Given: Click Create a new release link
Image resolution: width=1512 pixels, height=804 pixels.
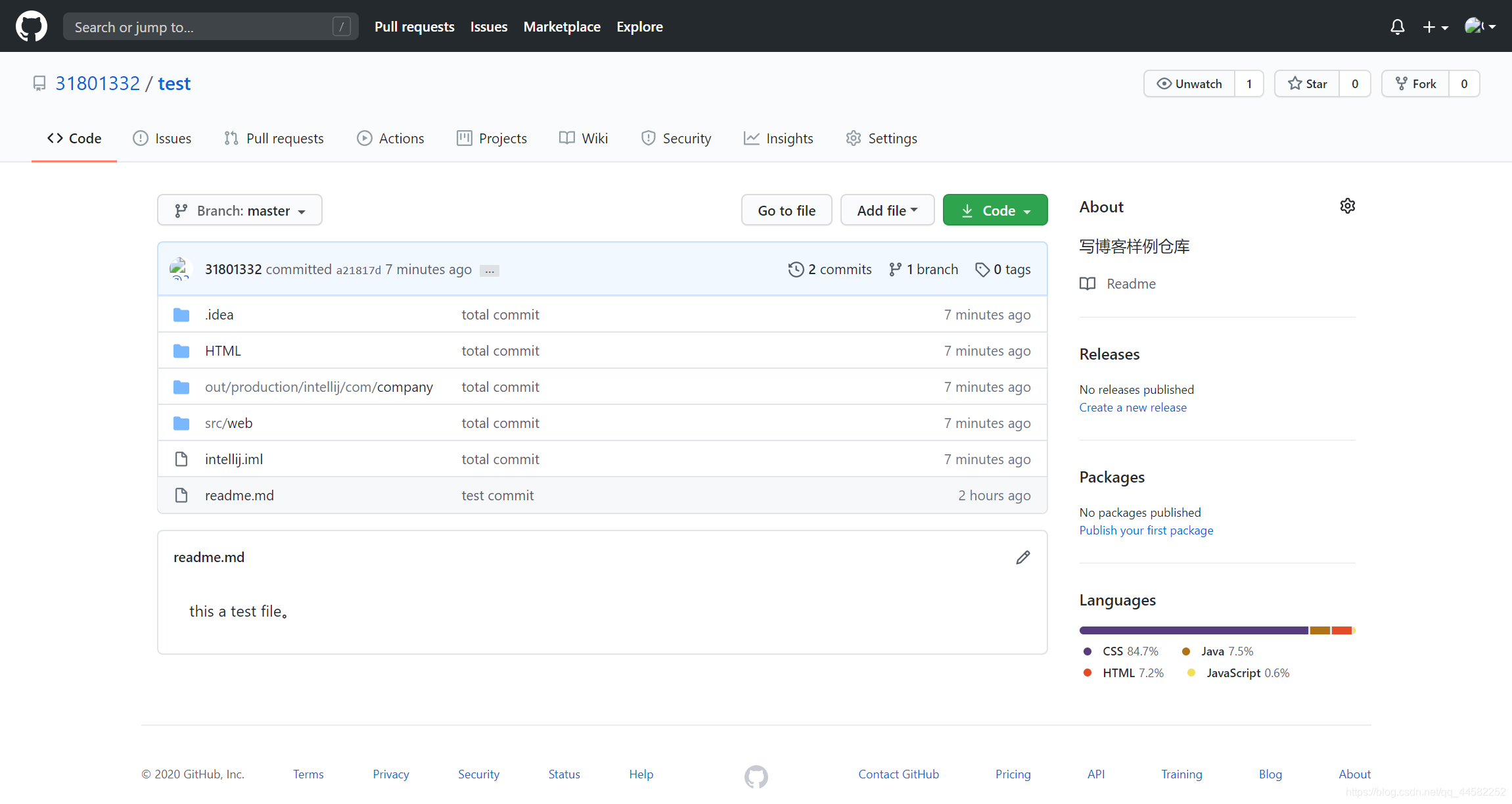Looking at the screenshot, I should click(1133, 408).
